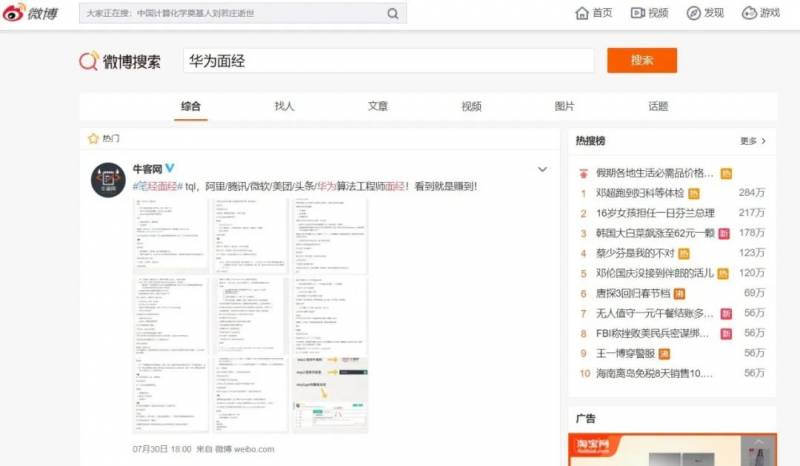Screen dimensions: 800x466
Task: Click the magnifier icon in the top search bar
Action: pos(392,14)
